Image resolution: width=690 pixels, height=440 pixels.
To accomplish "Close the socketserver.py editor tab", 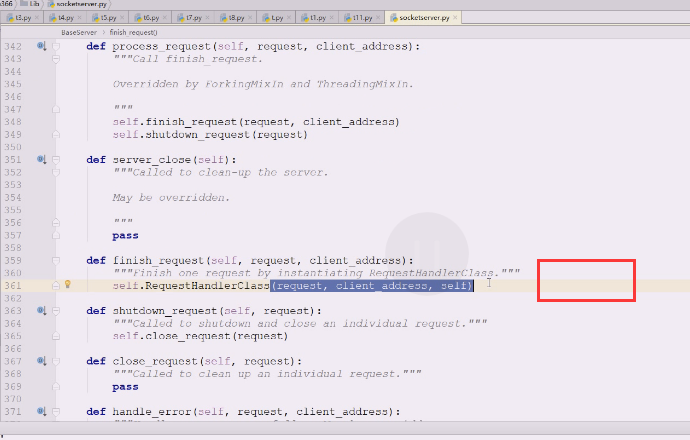I will [455, 18].
